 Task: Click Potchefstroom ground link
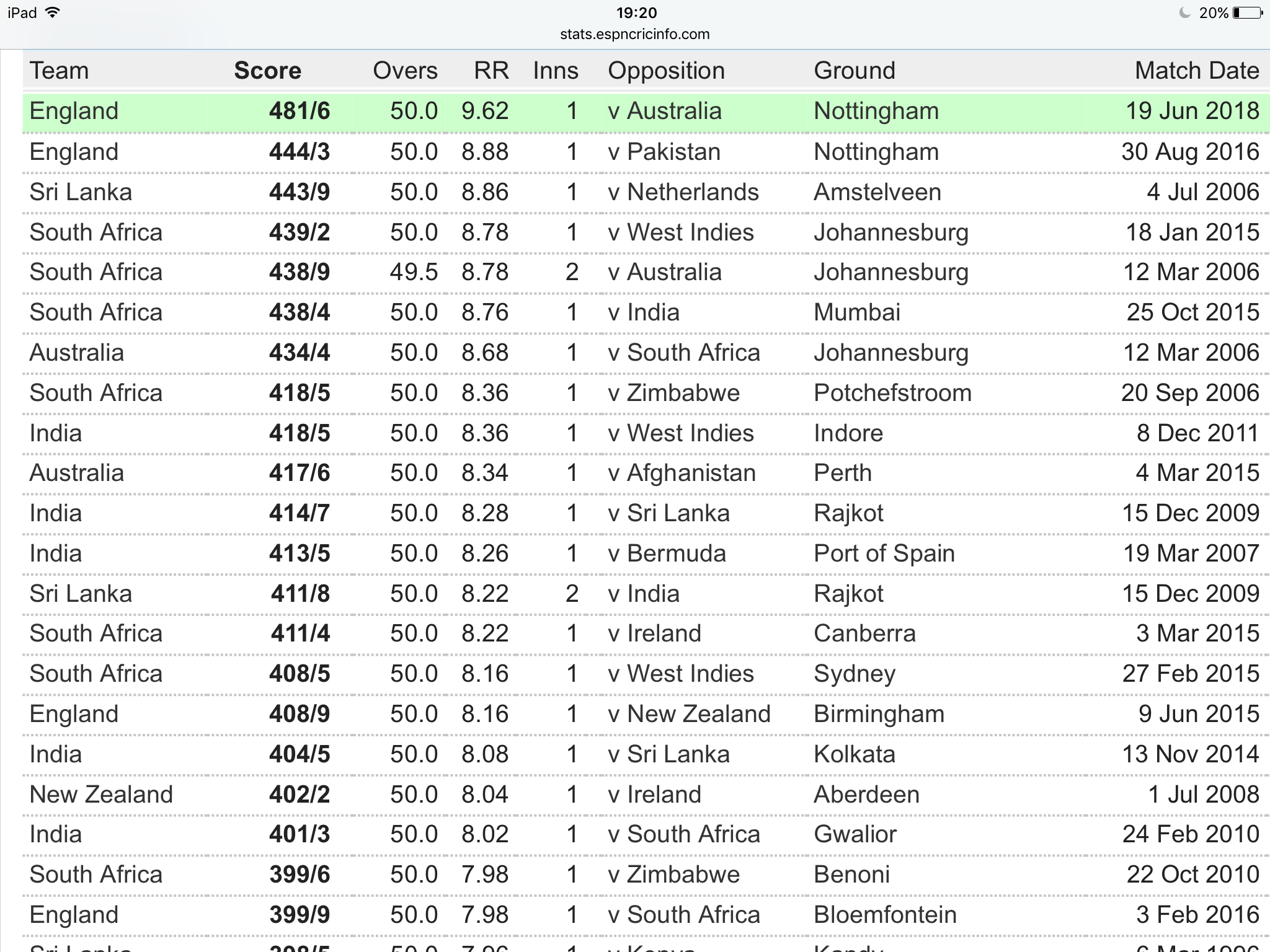pos(892,393)
